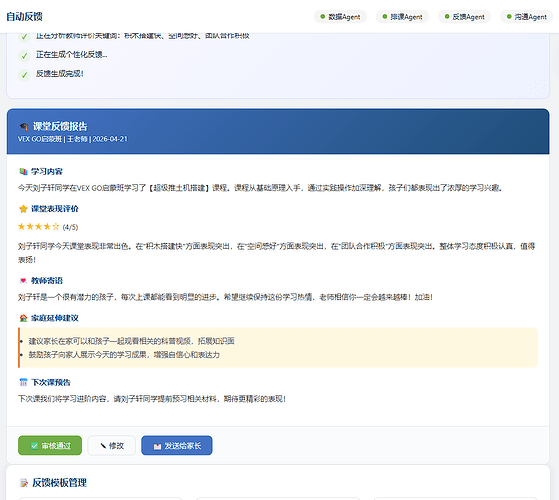
Task: Send report via 发送给家长 button
Action: click(x=177, y=445)
